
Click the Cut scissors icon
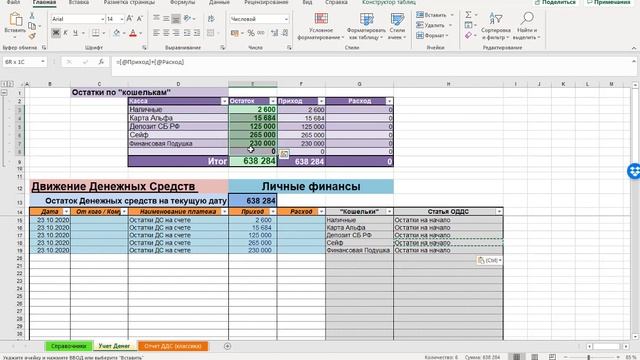32,16
